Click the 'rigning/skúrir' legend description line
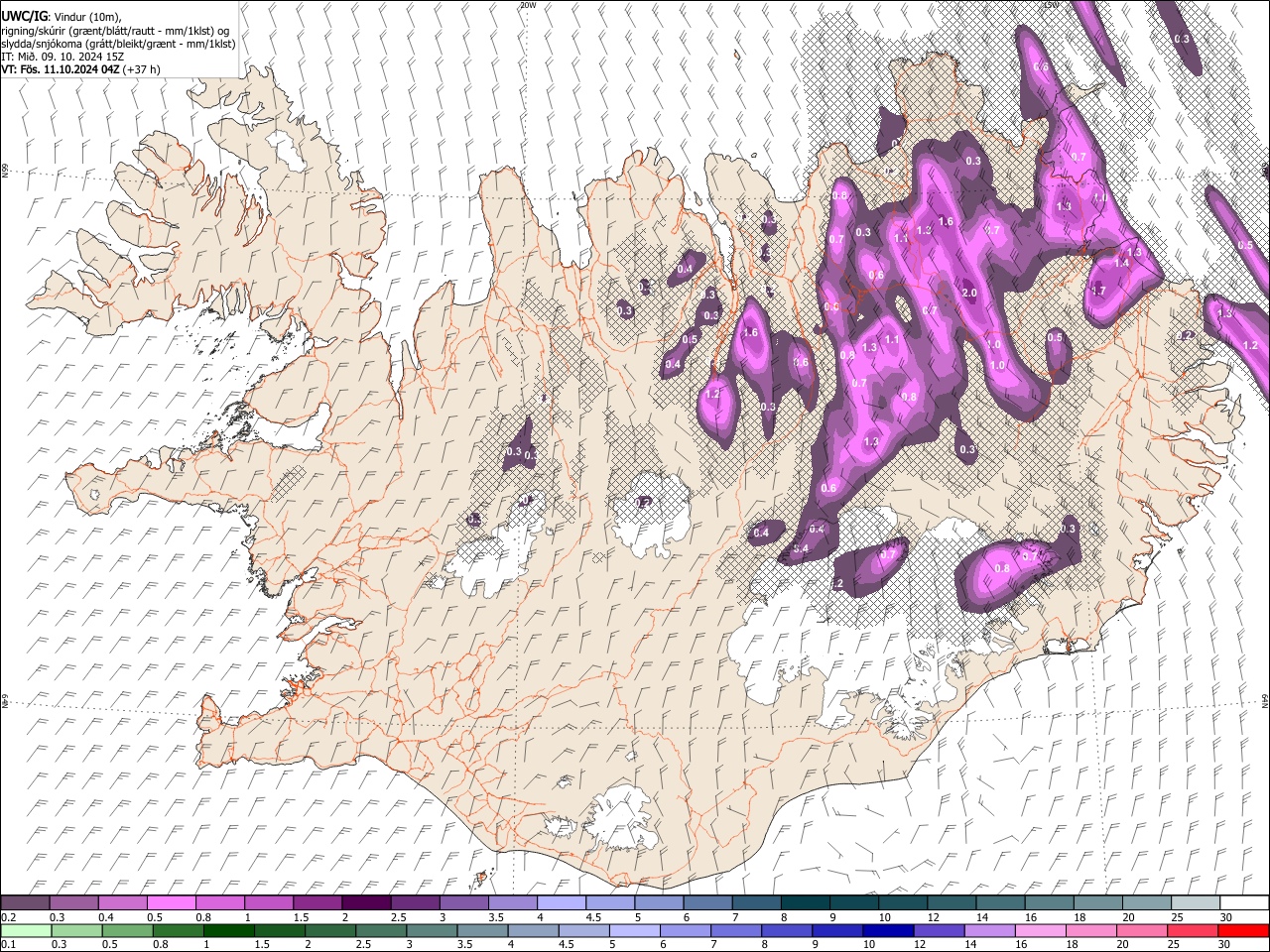This screenshot has height=952, width=1270. [115, 30]
